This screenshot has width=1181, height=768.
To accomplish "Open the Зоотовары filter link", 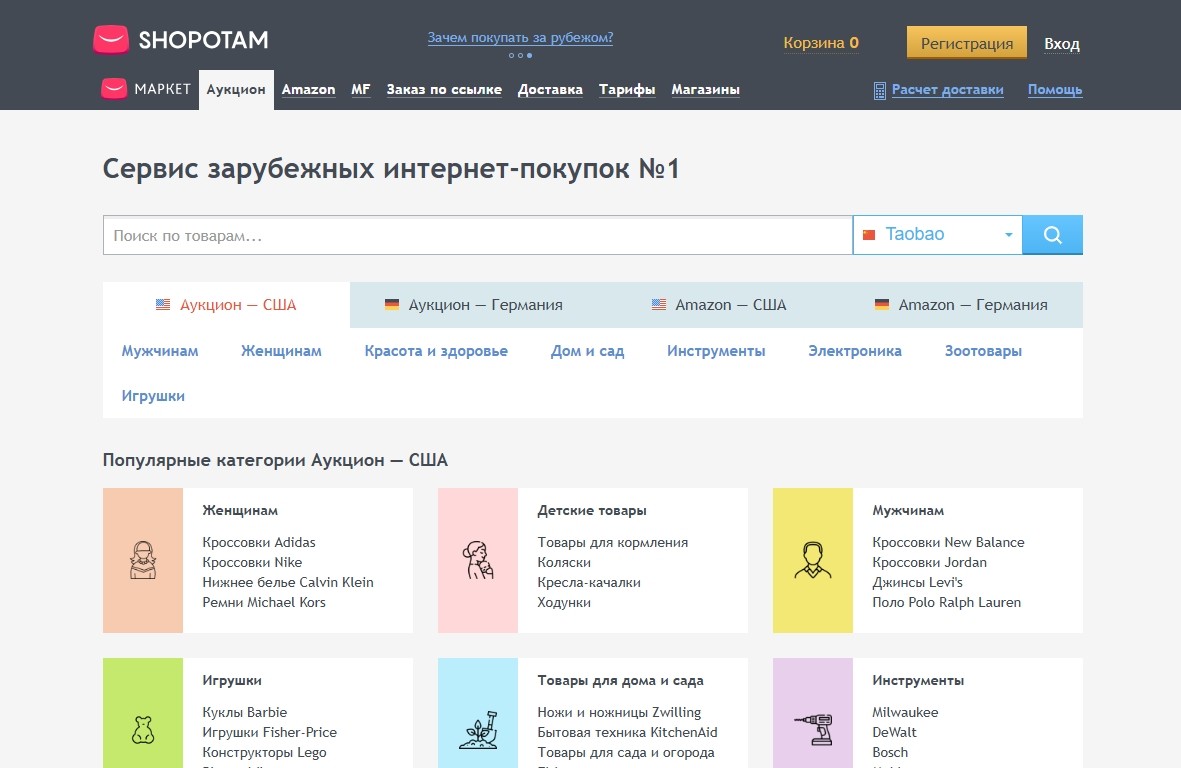I will tap(983, 351).
